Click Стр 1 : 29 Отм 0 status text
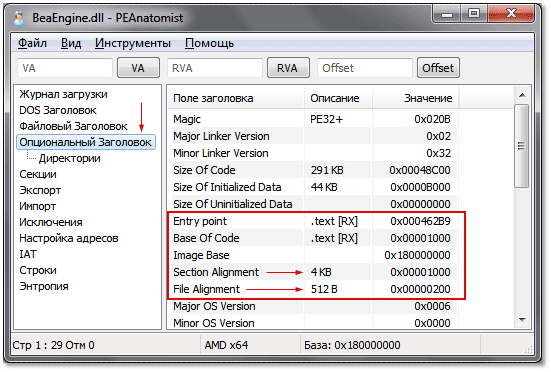551x372 pixels. [53, 345]
